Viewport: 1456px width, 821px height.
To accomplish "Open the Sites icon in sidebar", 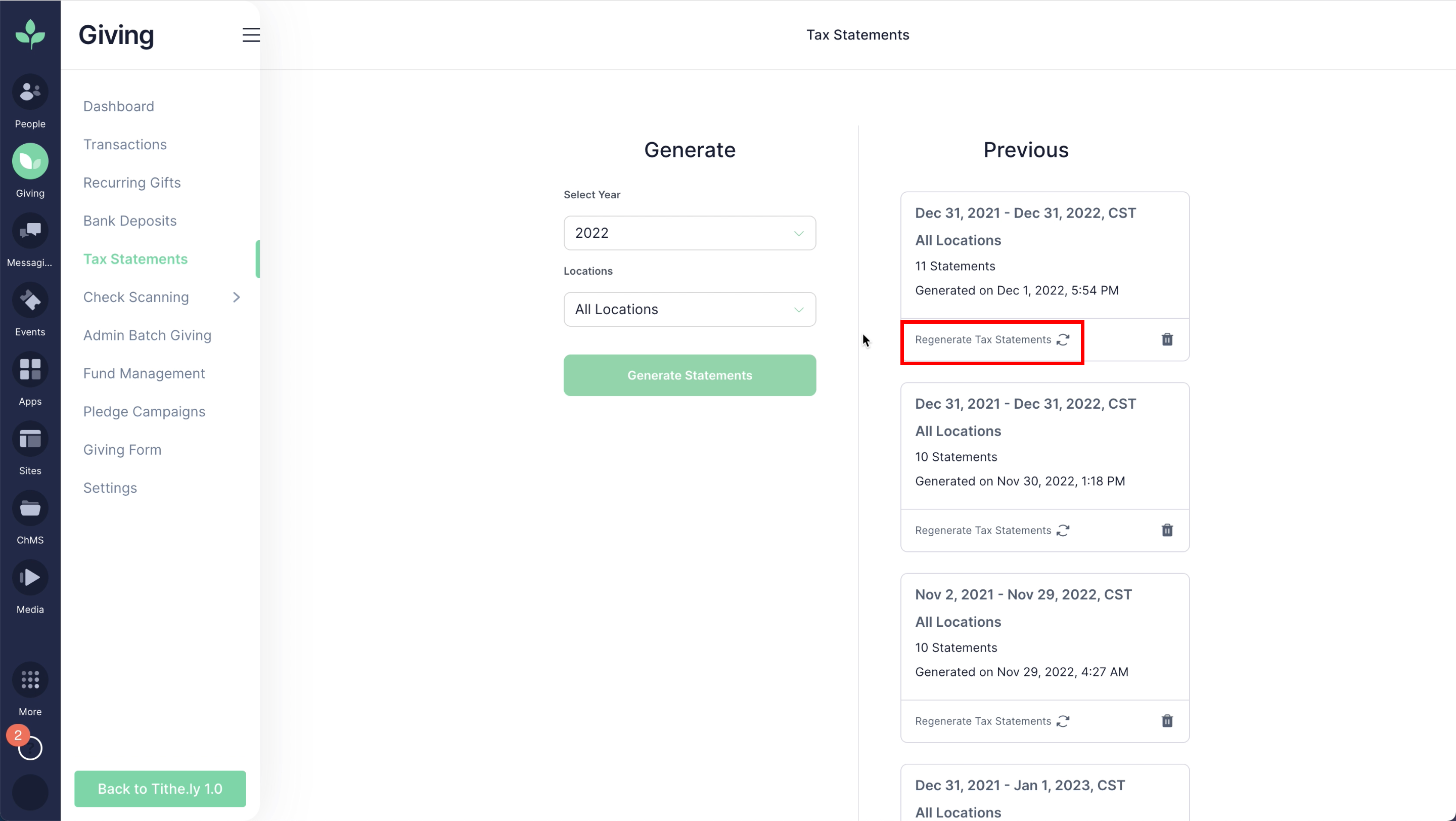I will 30,440.
